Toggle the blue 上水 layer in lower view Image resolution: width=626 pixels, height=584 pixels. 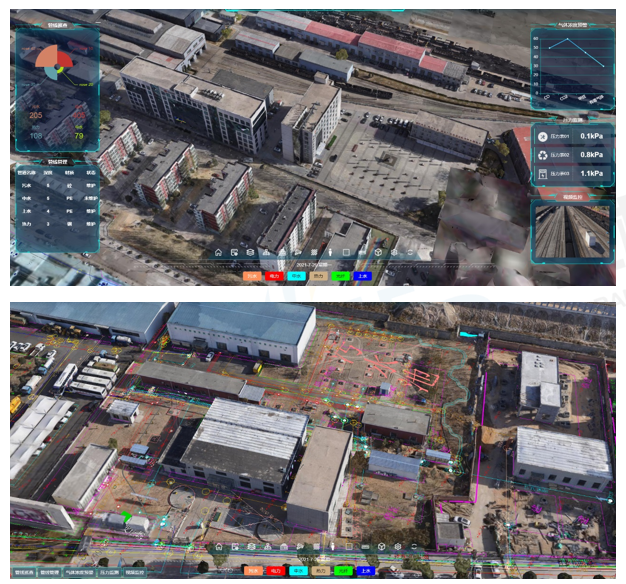(366, 571)
